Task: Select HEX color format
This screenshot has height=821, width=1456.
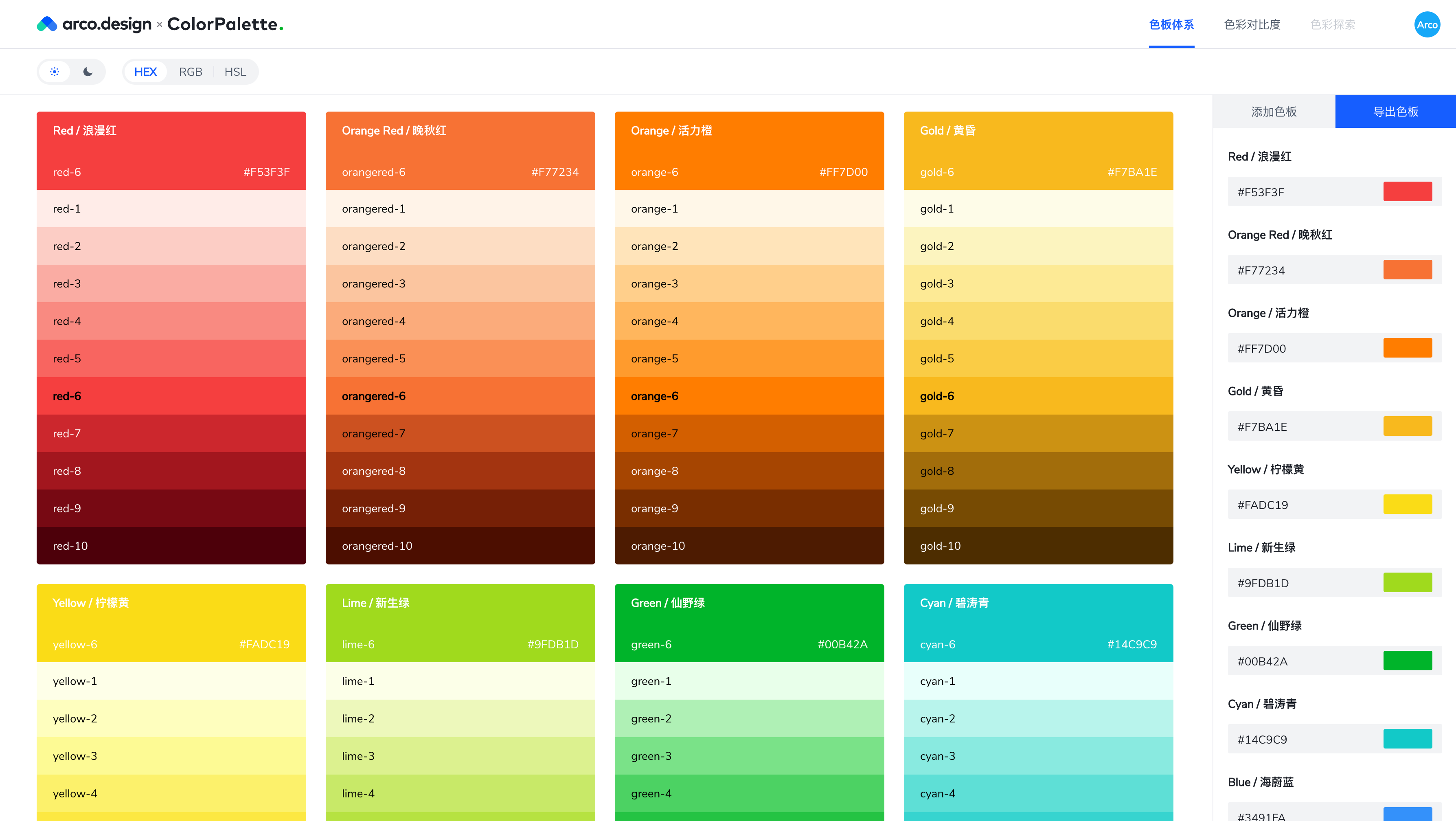Action: pyautogui.click(x=145, y=72)
